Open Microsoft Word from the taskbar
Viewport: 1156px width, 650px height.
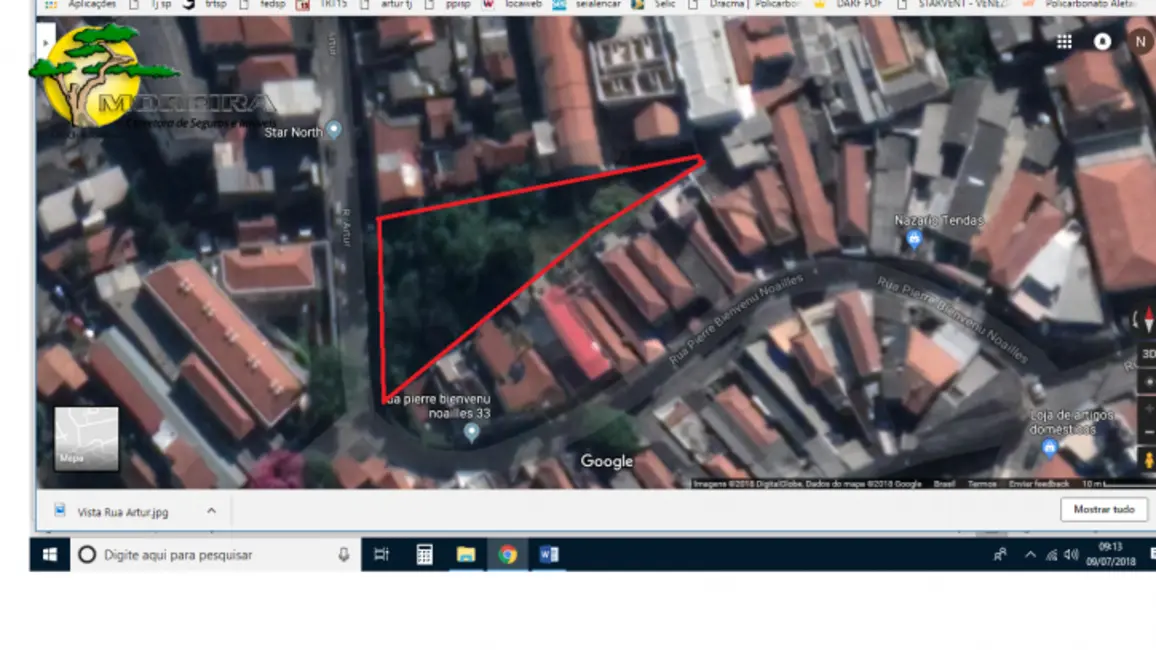[551, 553]
